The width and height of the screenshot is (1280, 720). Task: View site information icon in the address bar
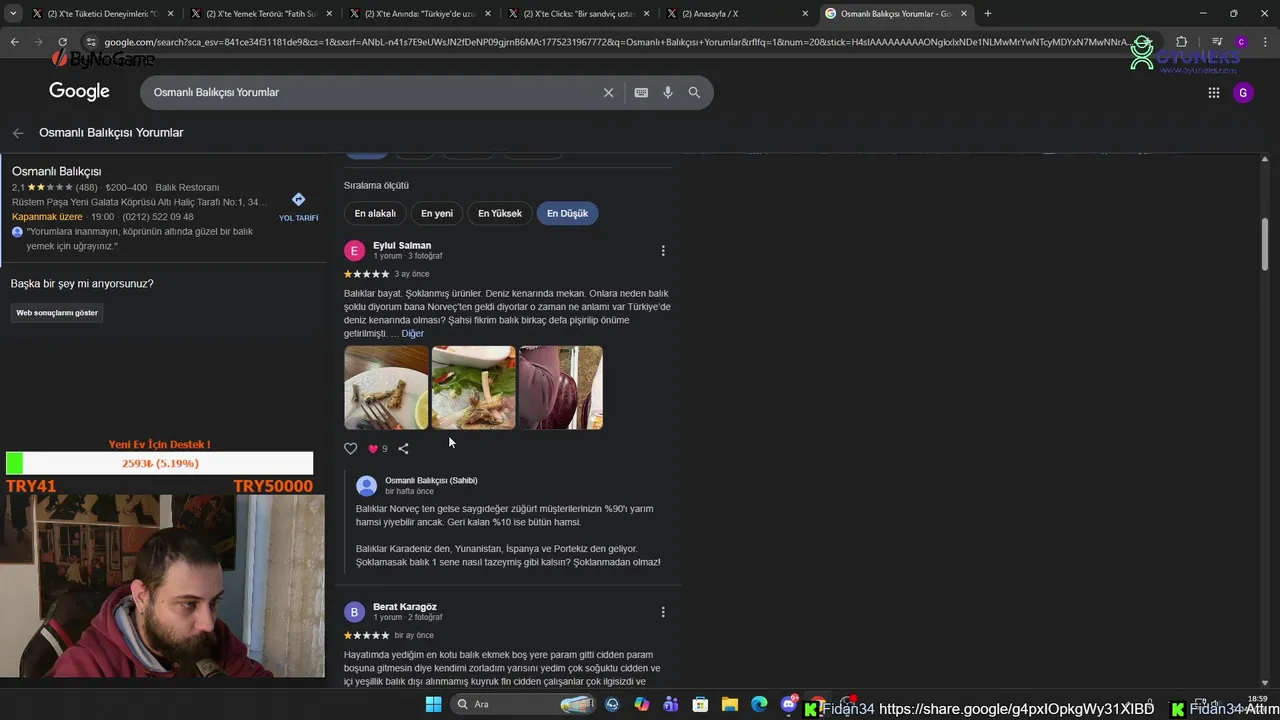(91, 42)
